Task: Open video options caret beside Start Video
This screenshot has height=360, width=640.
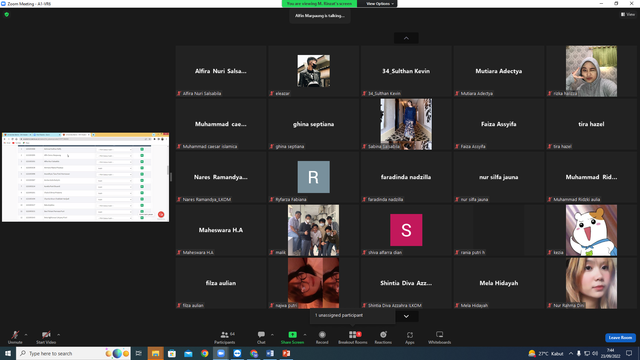Action: point(58,335)
